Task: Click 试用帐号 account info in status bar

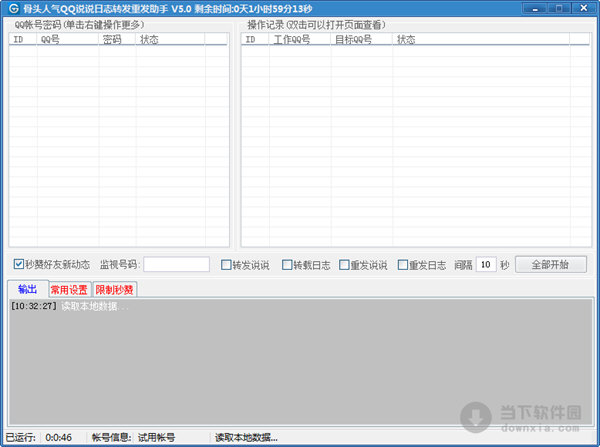Action: click(157, 437)
